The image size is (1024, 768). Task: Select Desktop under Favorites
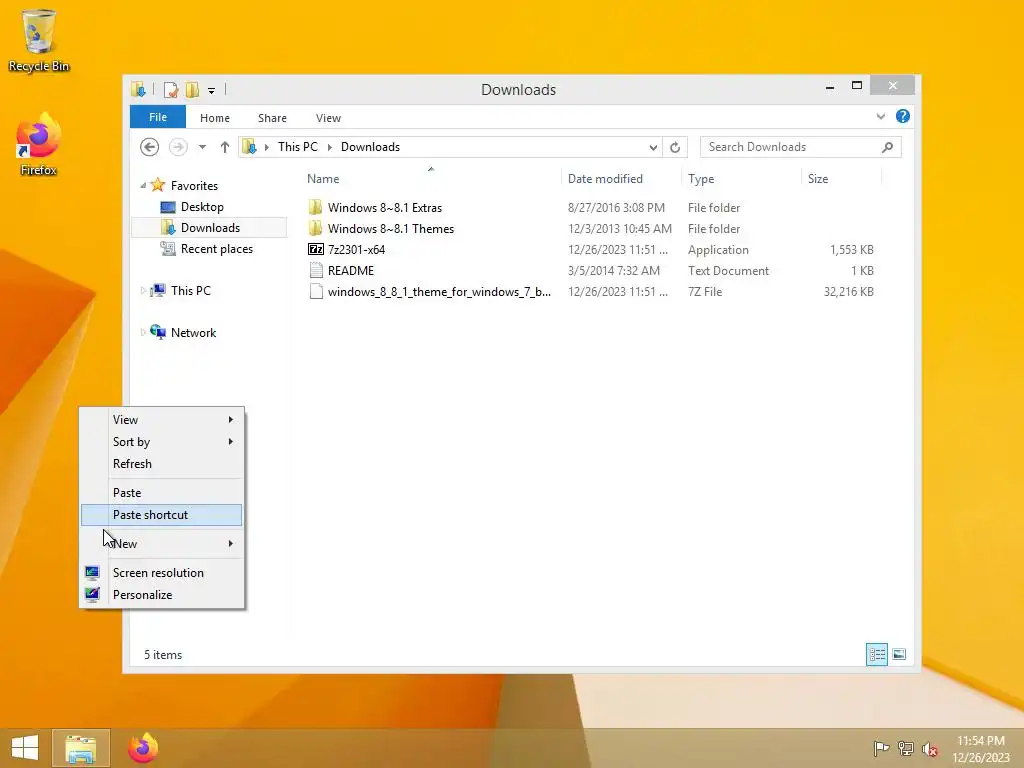click(x=202, y=207)
